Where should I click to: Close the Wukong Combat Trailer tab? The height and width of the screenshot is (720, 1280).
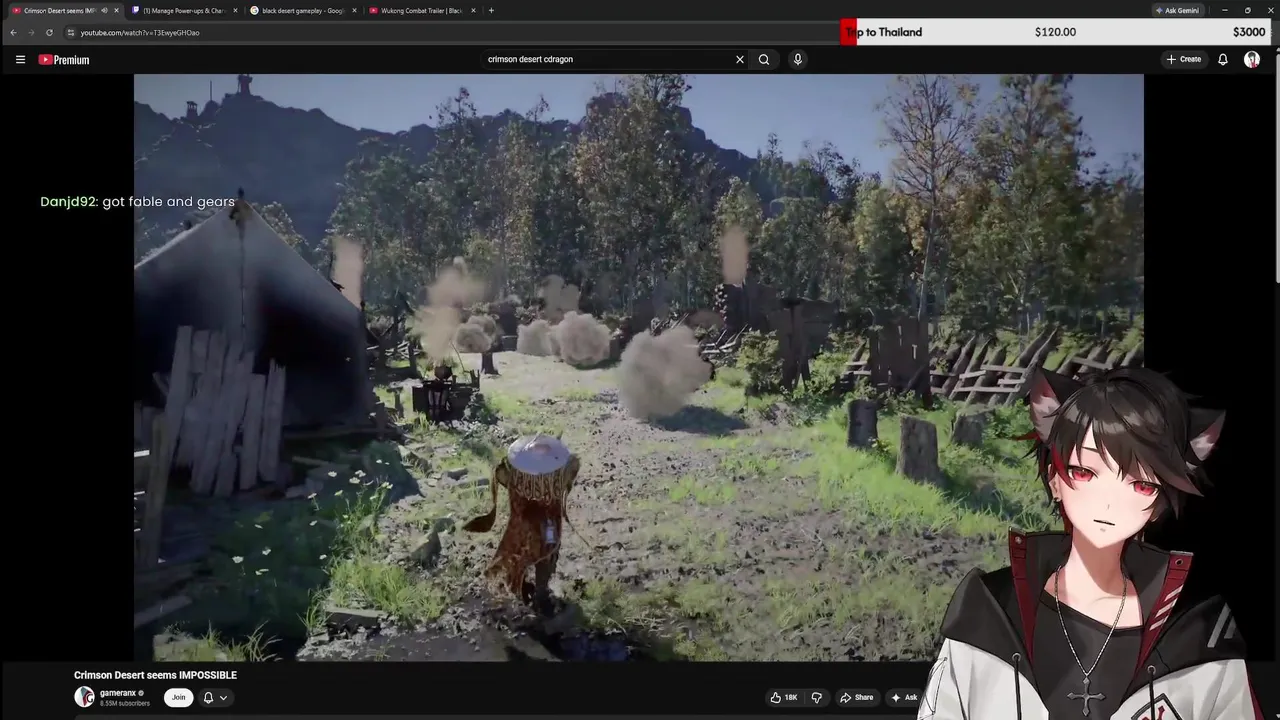[473, 10]
